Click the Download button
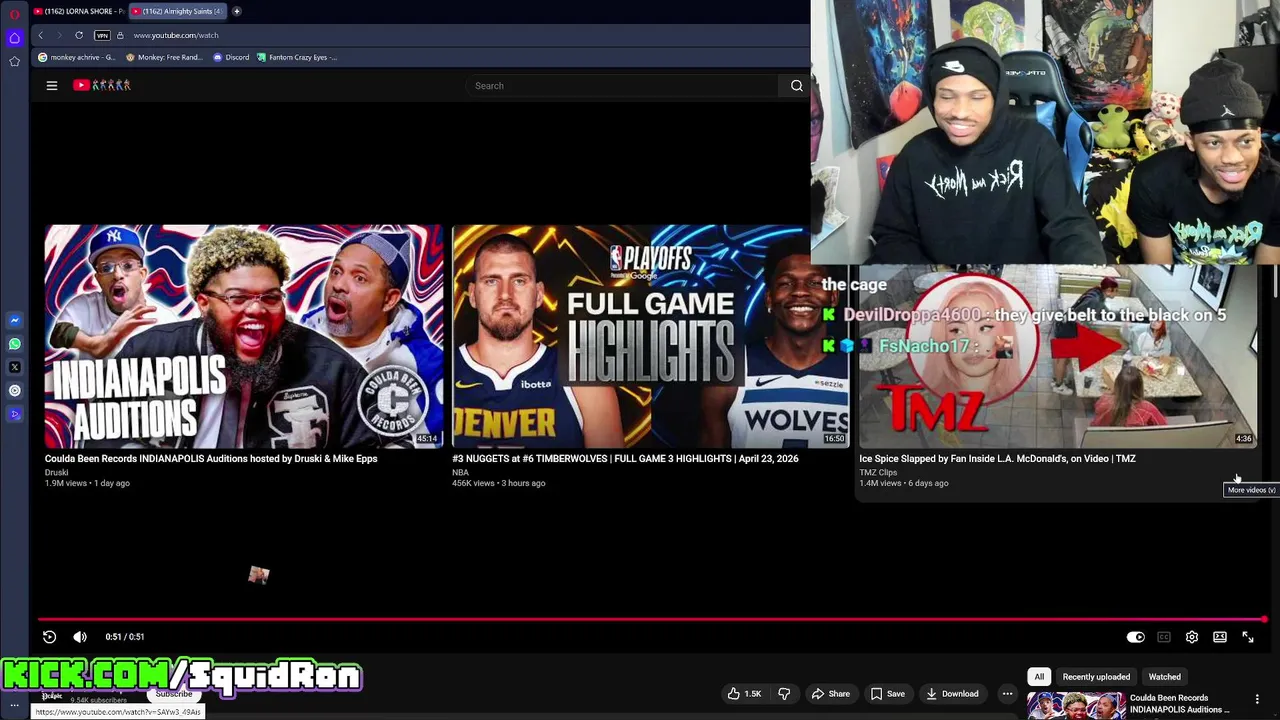 click(x=952, y=694)
